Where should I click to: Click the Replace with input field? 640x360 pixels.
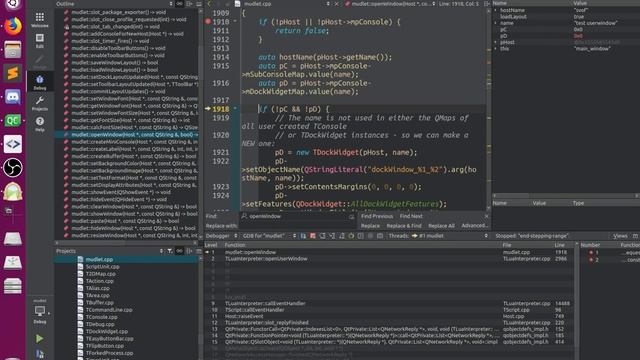(298, 226)
